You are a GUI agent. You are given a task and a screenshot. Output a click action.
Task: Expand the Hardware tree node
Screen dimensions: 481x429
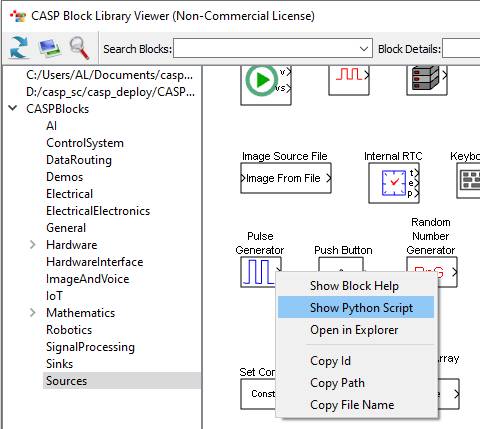click(x=33, y=245)
